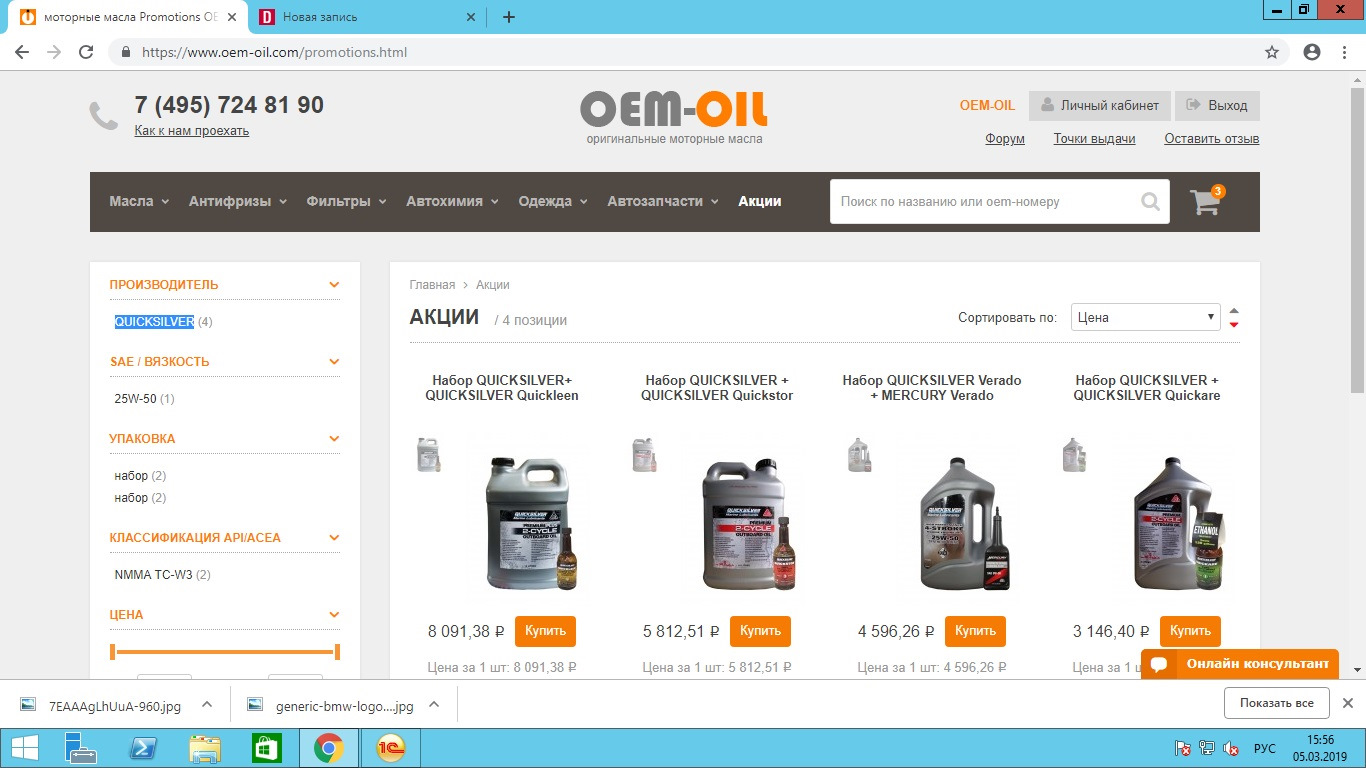
Task: Open the shopping cart icon
Action: point(1207,201)
